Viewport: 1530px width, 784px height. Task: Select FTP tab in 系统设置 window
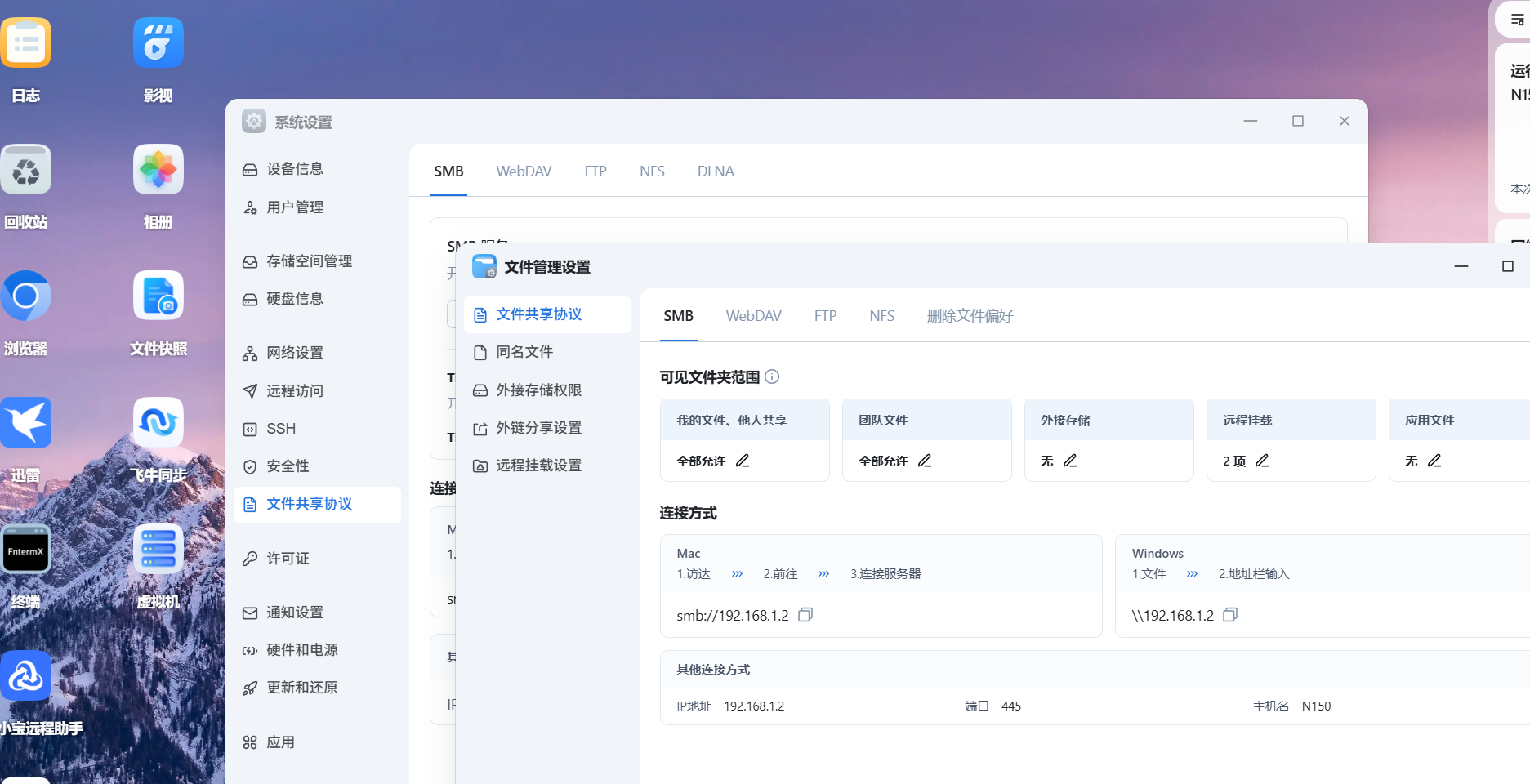point(595,171)
